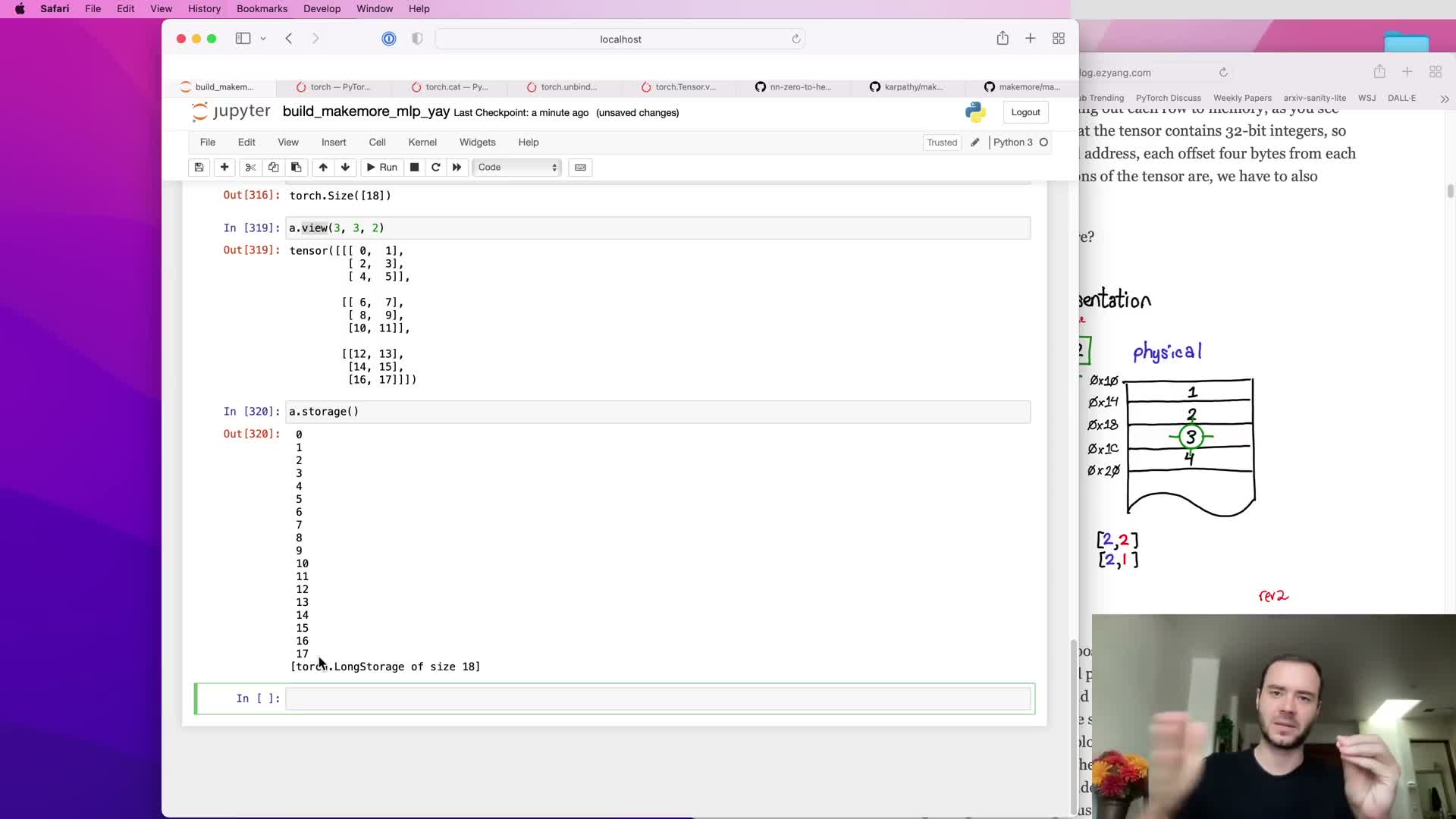
Task: Restart the kernel circular arrow icon
Action: 435,167
